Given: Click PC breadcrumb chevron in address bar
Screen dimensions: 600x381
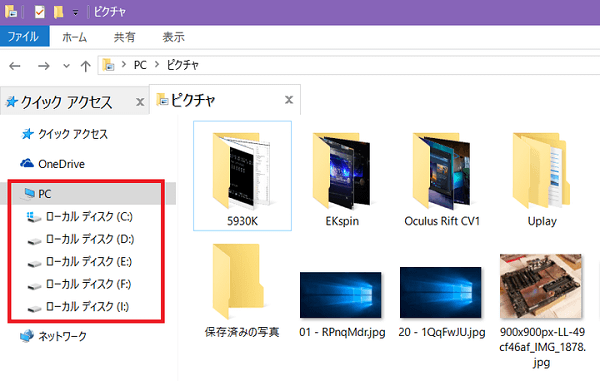Looking at the screenshot, I should click(x=157, y=65).
